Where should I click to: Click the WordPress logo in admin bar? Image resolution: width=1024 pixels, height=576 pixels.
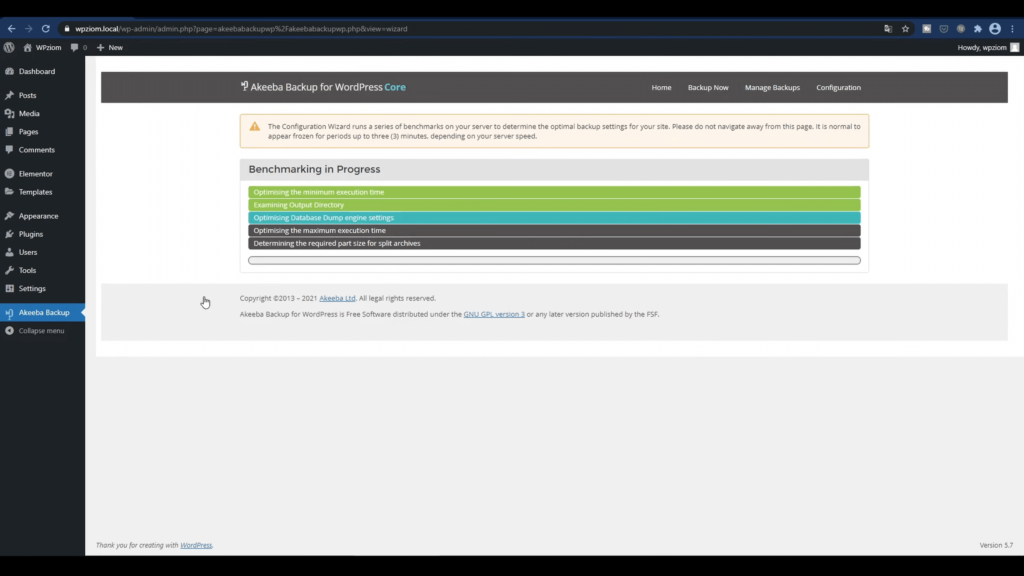[x=9, y=47]
